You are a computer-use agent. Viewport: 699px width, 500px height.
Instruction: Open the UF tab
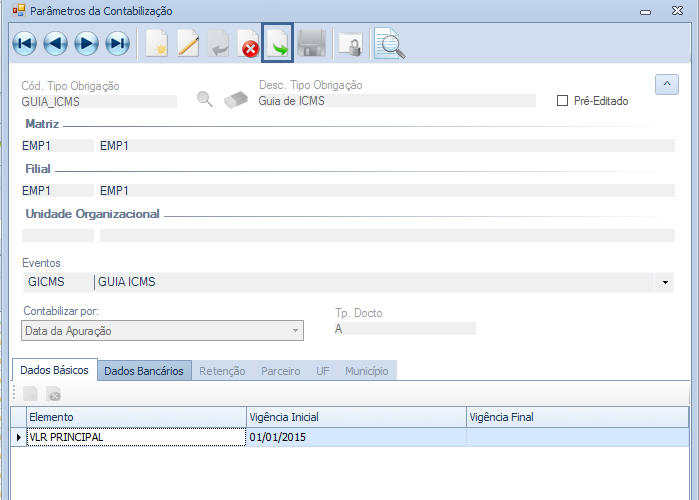coord(323,371)
